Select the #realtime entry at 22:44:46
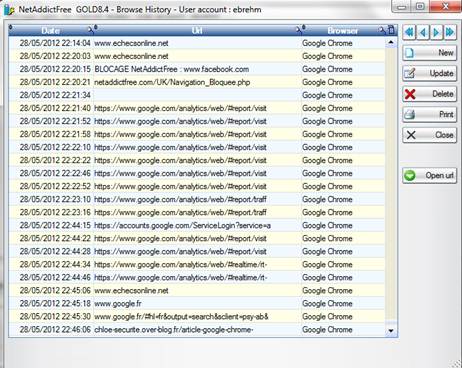The width and height of the screenshot is (462, 368). [197, 277]
